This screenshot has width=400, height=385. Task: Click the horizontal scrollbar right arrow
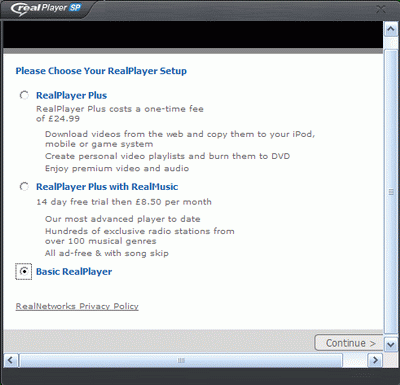pyautogui.click(x=375, y=360)
